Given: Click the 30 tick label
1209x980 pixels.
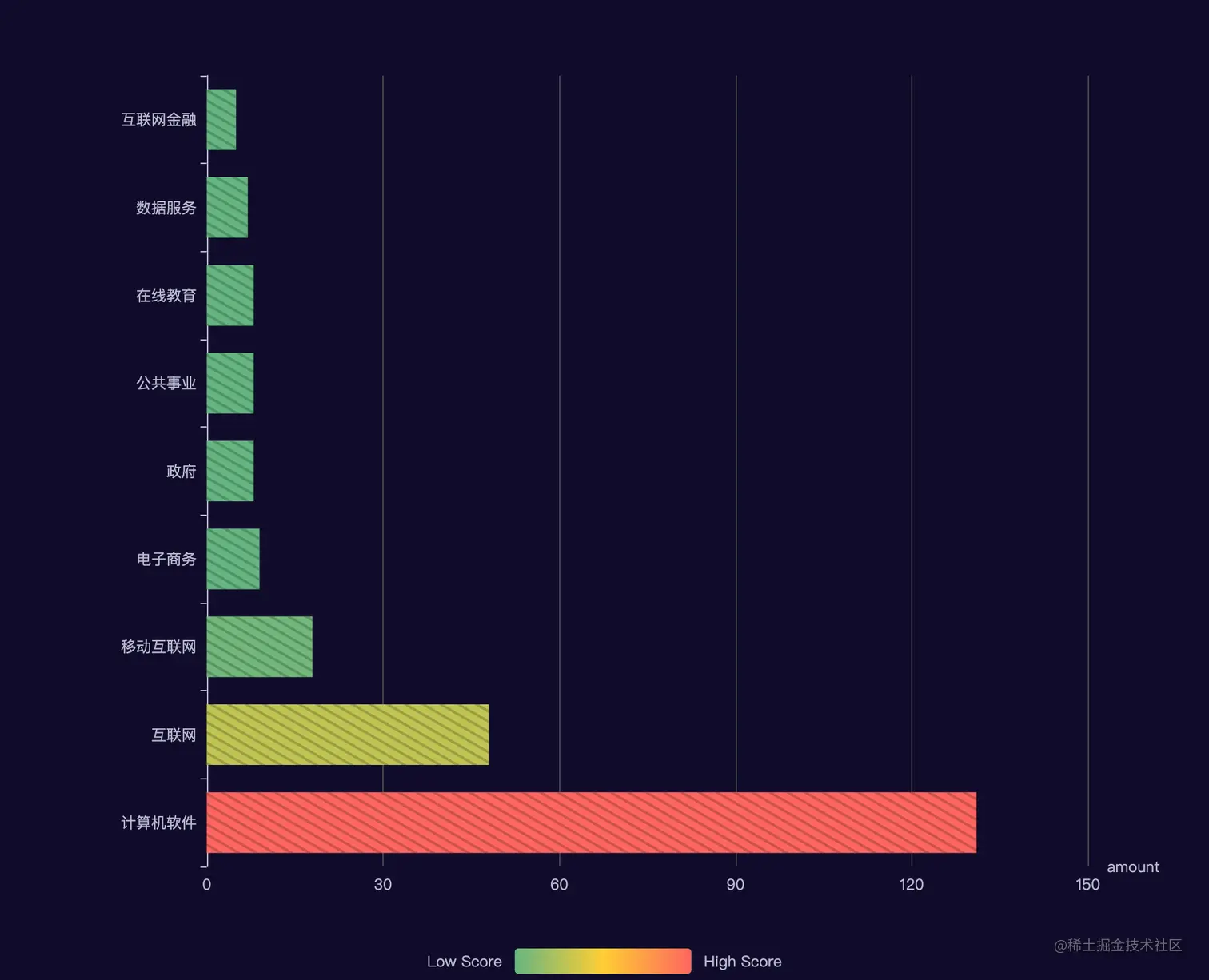Looking at the screenshot, I should [383, 884].
